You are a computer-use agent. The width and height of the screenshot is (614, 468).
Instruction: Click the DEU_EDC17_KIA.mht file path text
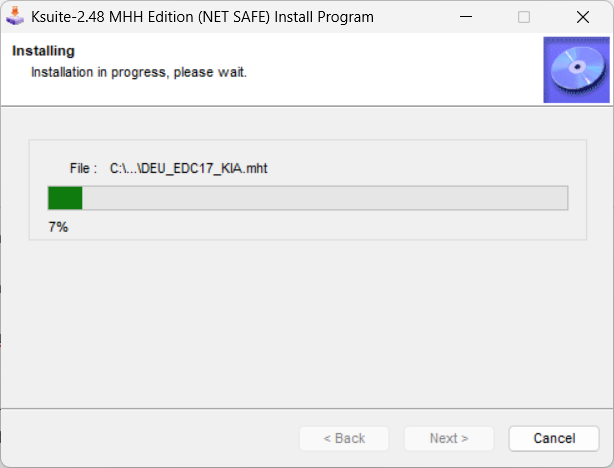pyautogui.click(x=189, y=168)
